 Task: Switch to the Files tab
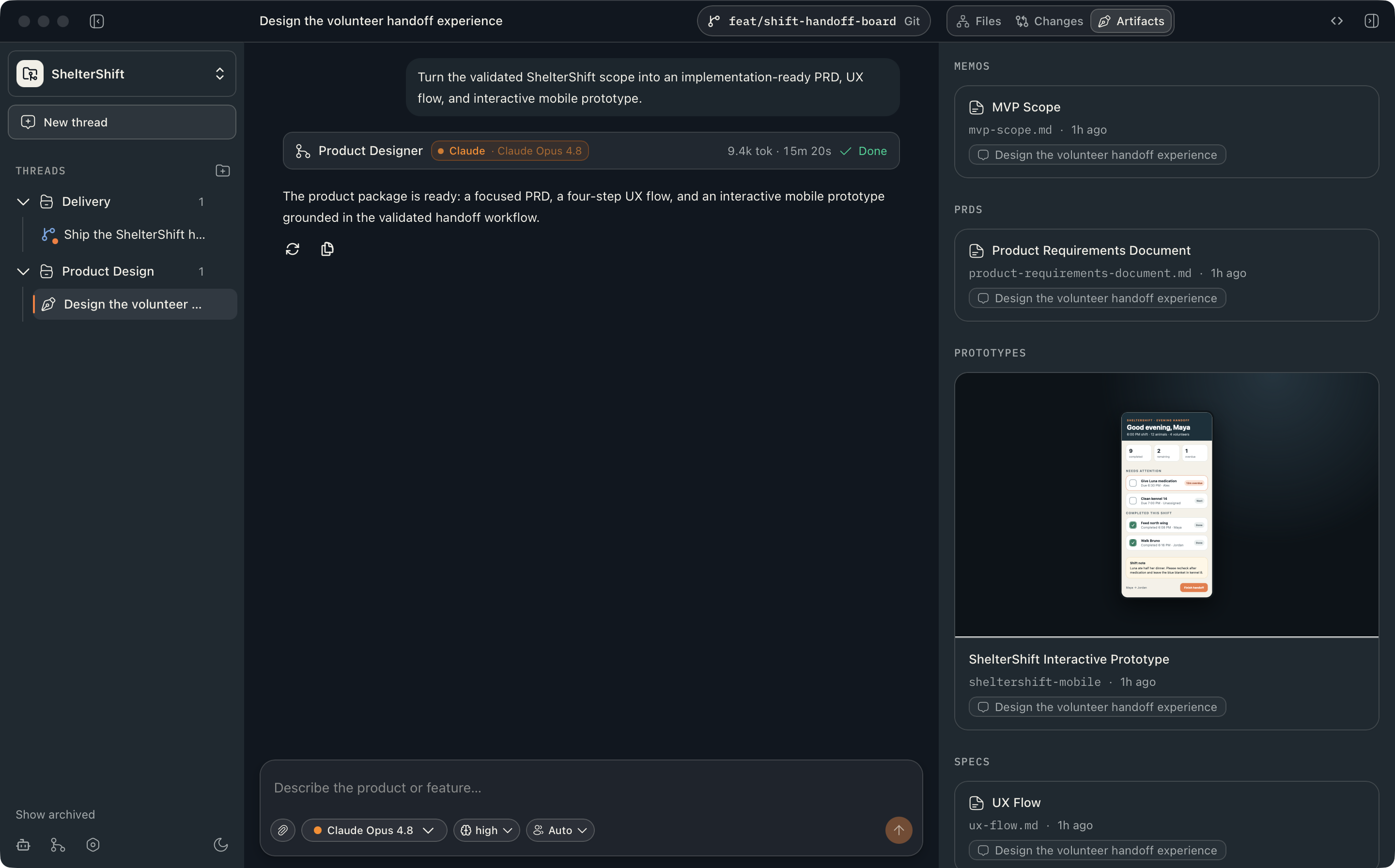coord(979,21)
